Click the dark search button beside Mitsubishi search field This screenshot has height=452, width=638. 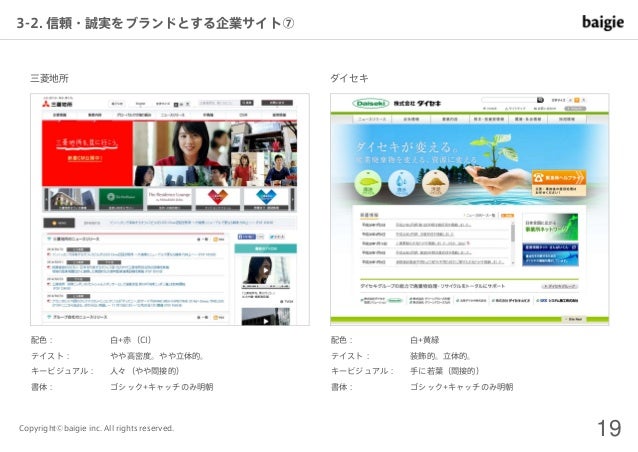(x=247, y=103)
